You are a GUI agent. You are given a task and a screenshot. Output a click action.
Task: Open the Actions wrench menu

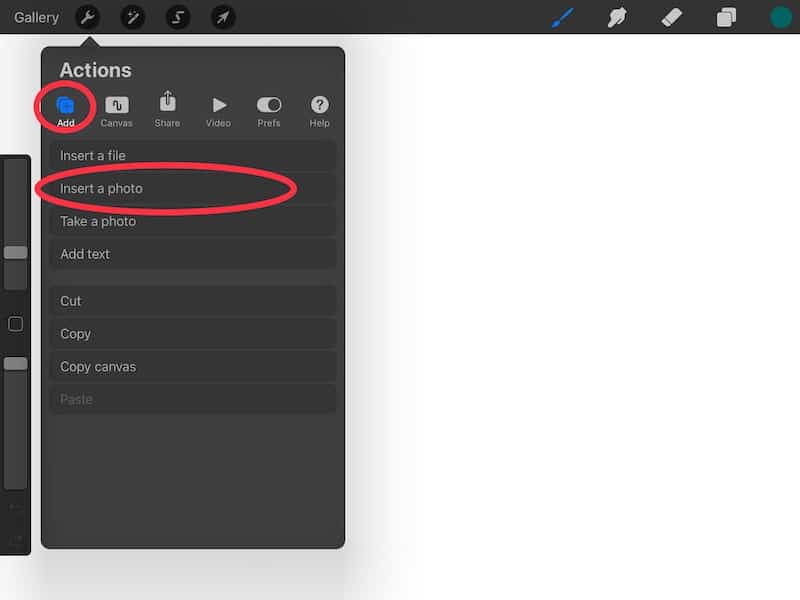pos(86,17)
